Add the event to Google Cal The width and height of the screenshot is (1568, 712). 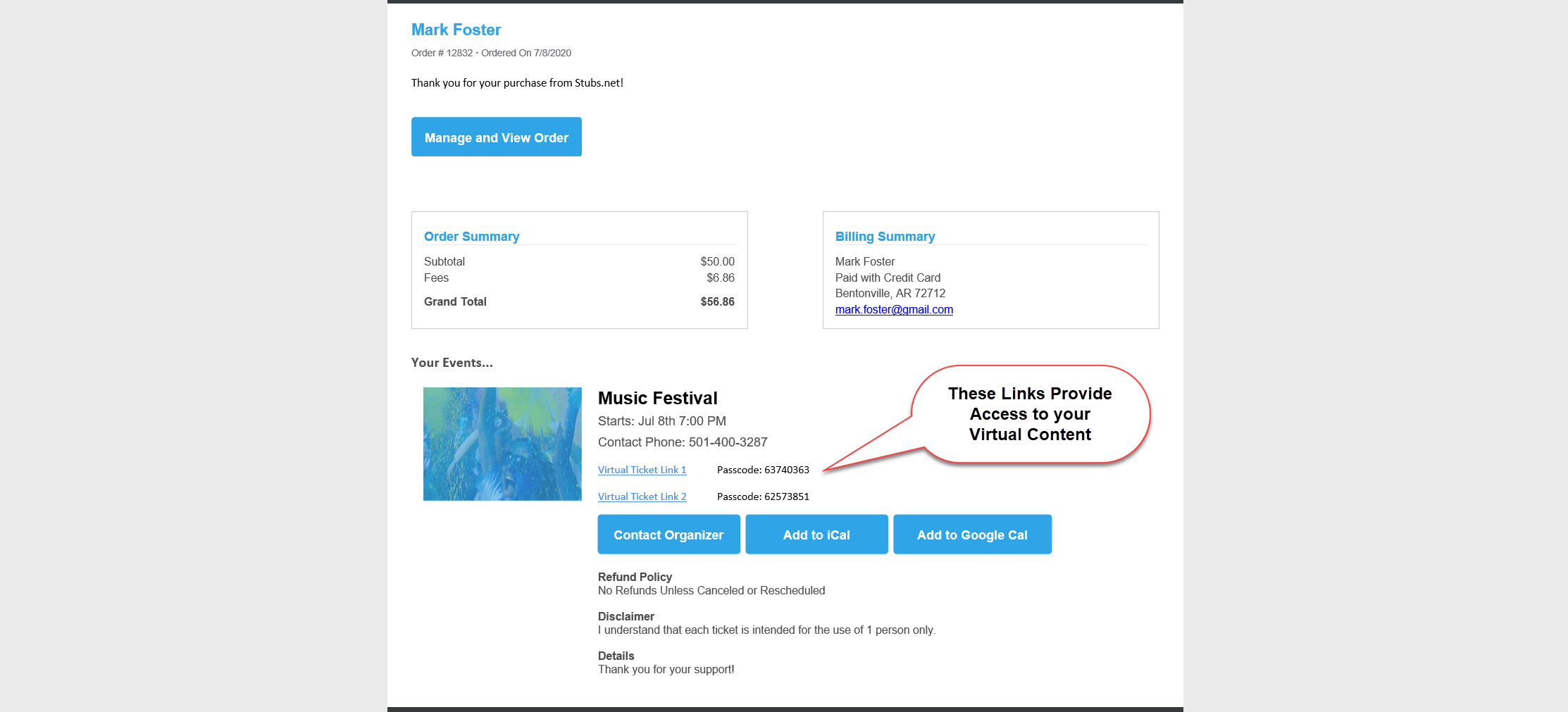pos(971,535)
